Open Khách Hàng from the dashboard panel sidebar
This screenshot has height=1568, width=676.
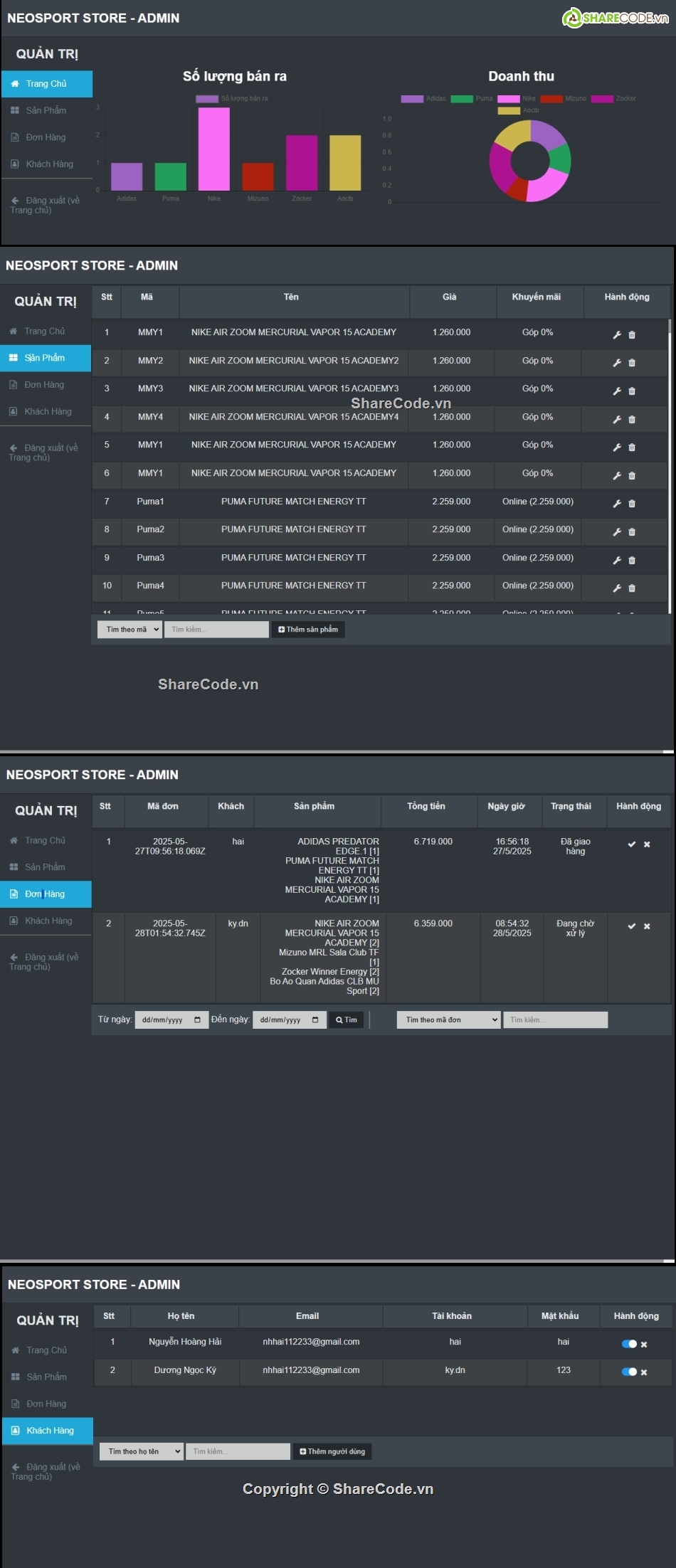(47, 164)
